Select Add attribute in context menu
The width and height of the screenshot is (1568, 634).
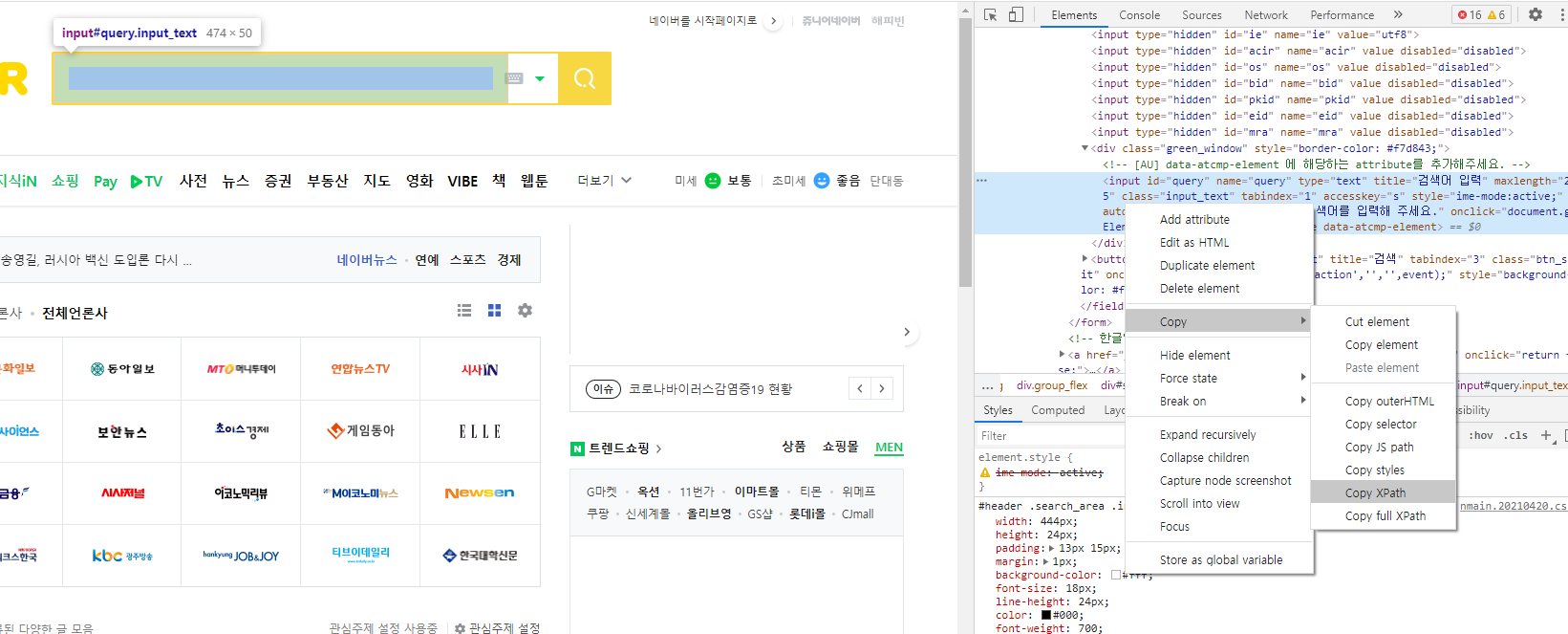click(1219, 219)
